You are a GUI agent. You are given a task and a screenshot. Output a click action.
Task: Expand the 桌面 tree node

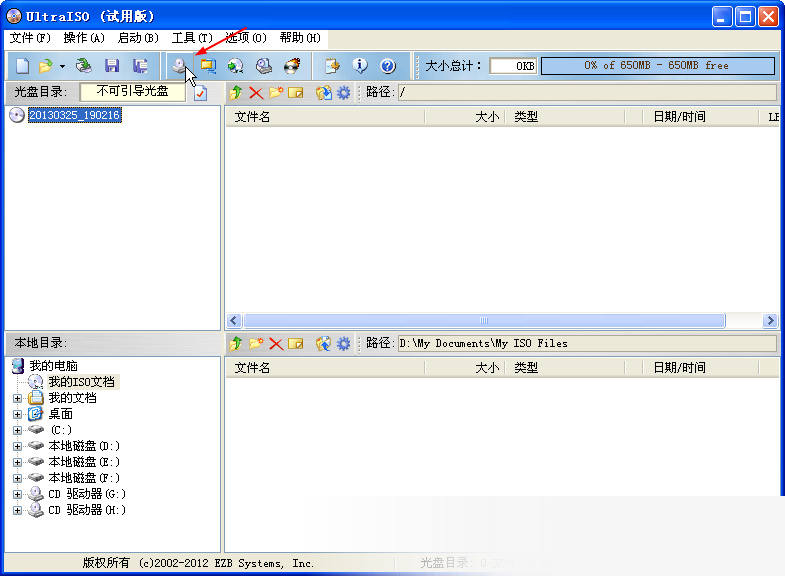(x=18, y=414)
